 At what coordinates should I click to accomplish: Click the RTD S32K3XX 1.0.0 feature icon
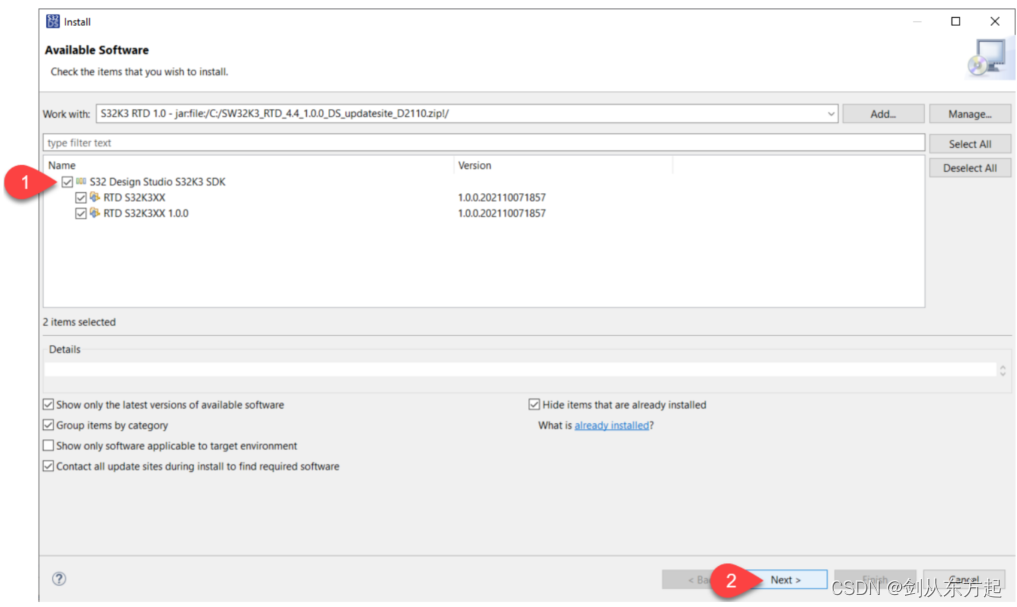pos(95,213)
